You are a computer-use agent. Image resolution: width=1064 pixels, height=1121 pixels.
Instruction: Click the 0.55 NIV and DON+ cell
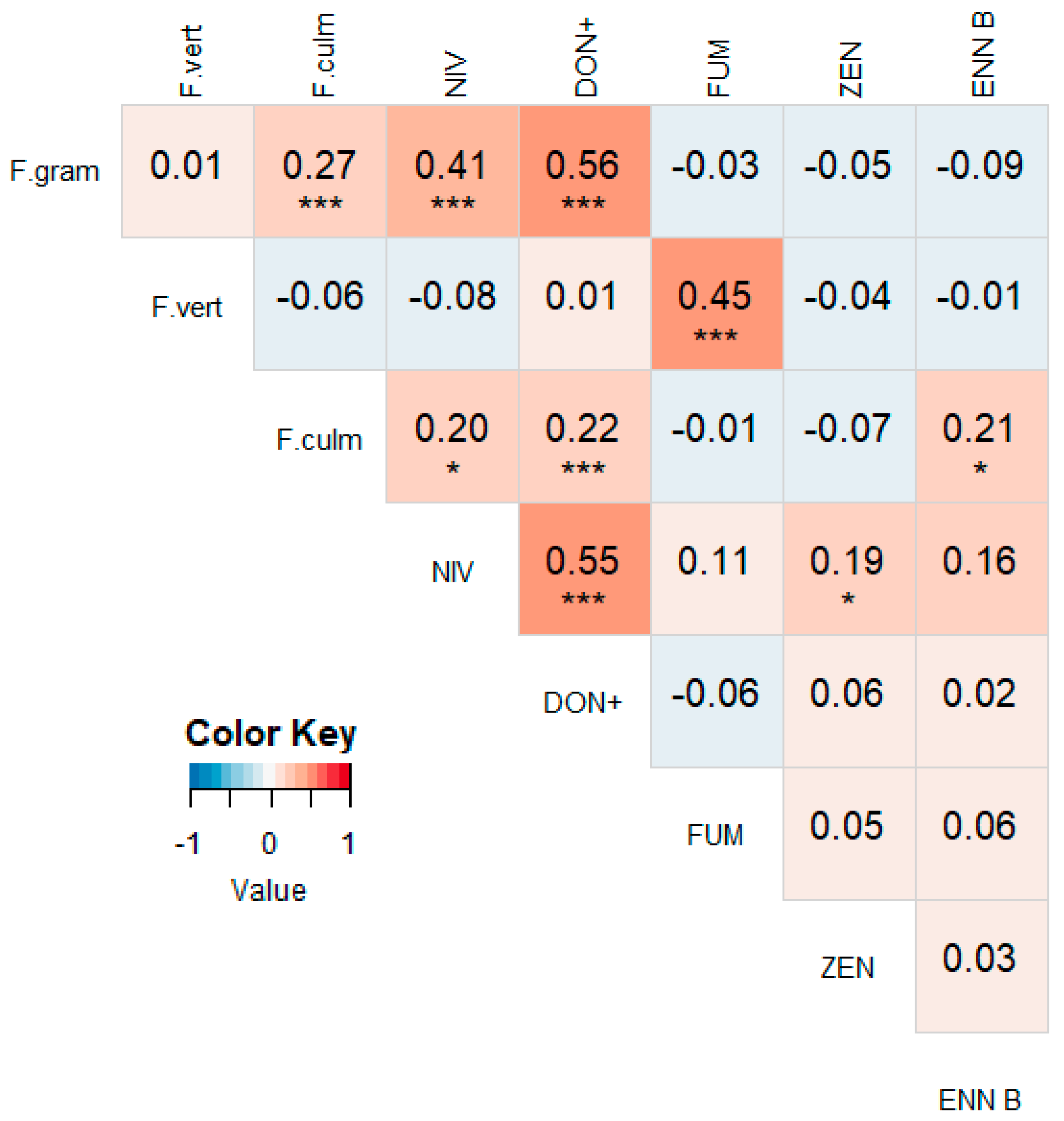tap(584, 569)
